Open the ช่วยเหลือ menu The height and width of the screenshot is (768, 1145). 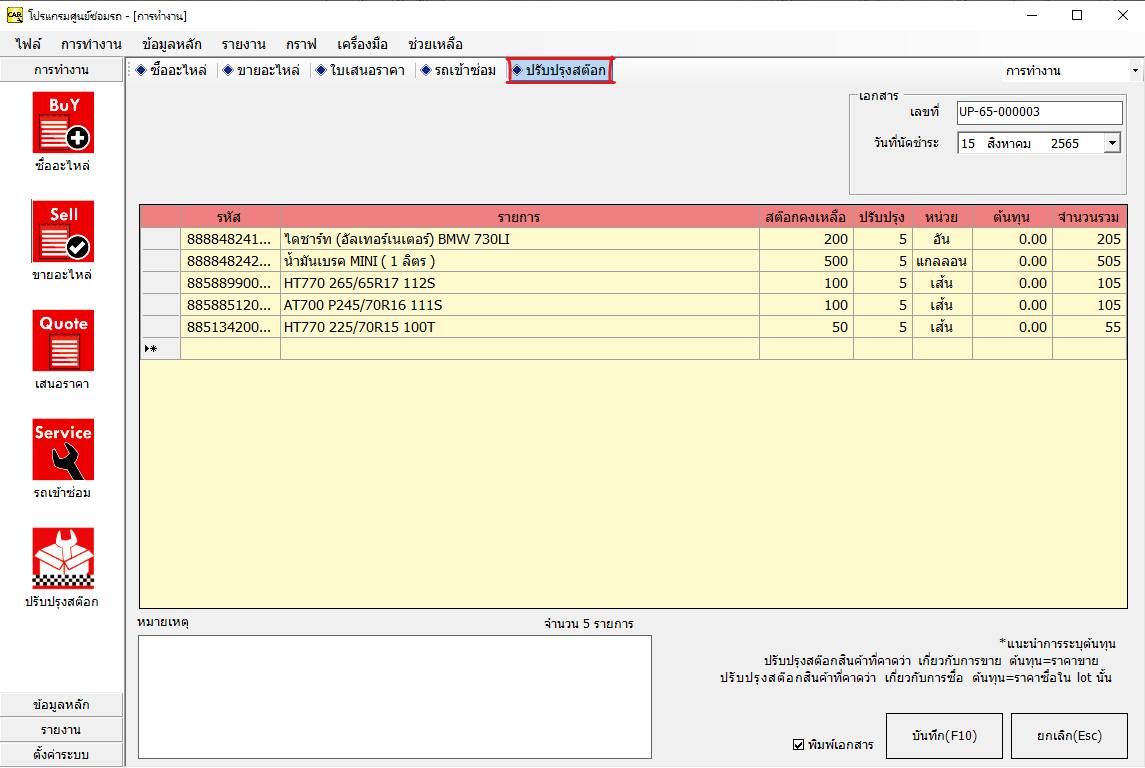coord(435,44)
